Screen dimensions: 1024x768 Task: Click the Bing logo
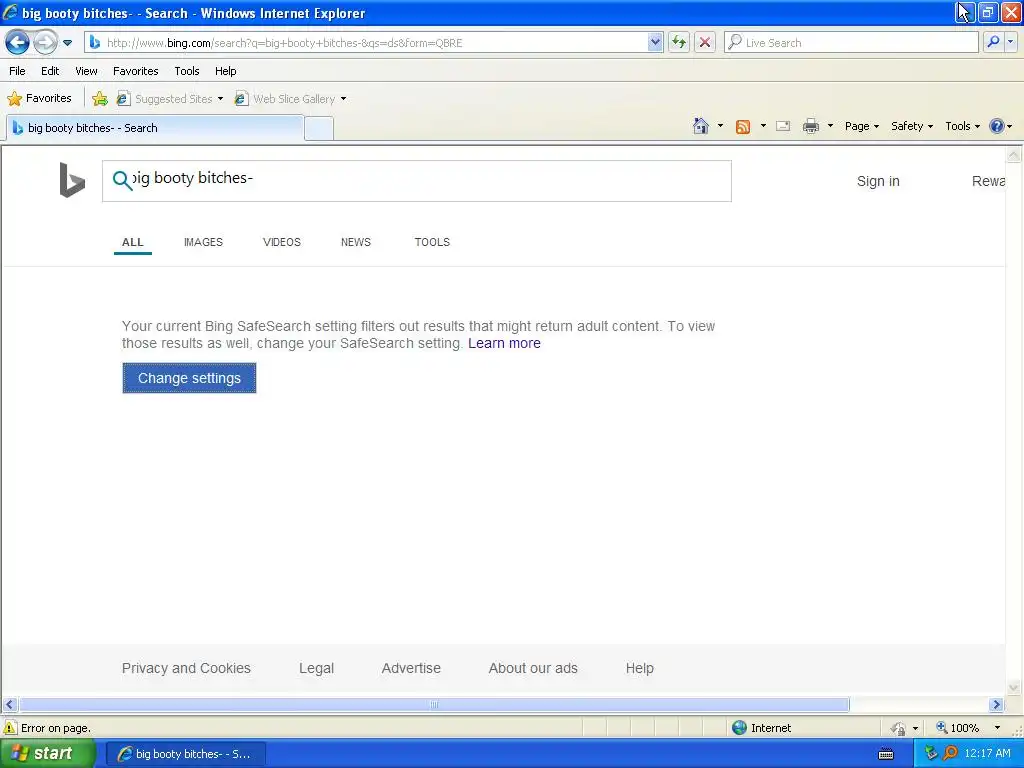(72, 180)
